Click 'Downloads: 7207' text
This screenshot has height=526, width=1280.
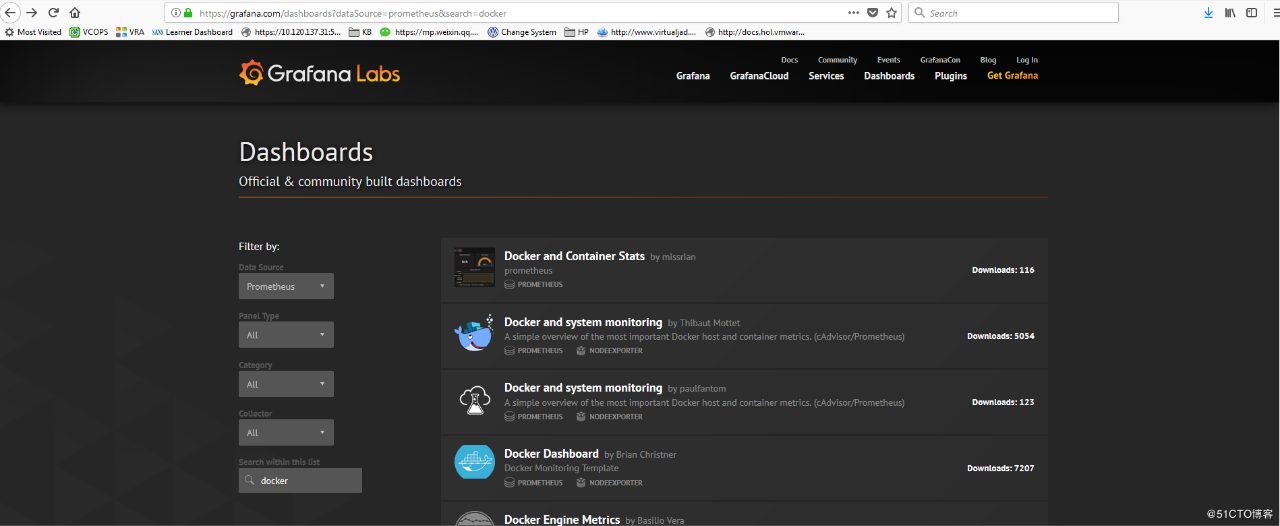point(1000,468)
